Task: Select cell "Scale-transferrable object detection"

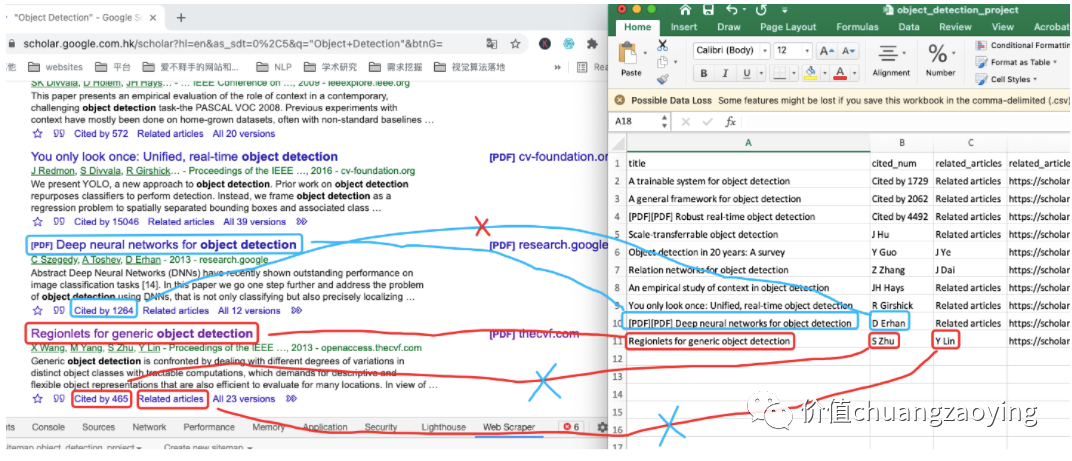Action: click(x=749, y=234)
